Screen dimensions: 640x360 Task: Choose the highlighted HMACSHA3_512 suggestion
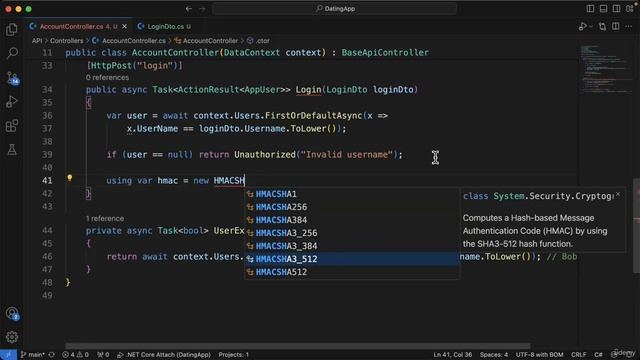[352, 259]
